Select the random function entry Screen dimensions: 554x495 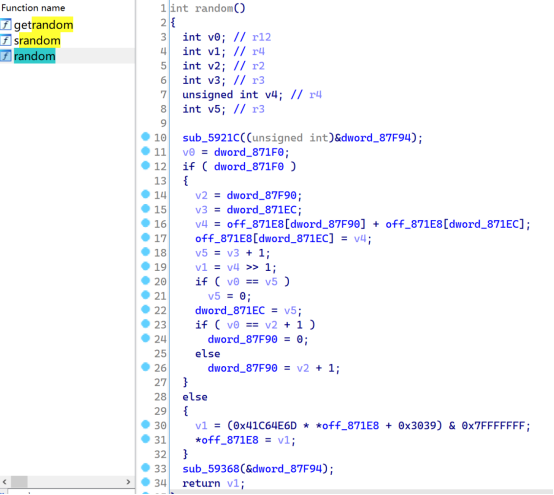[34, 56]
